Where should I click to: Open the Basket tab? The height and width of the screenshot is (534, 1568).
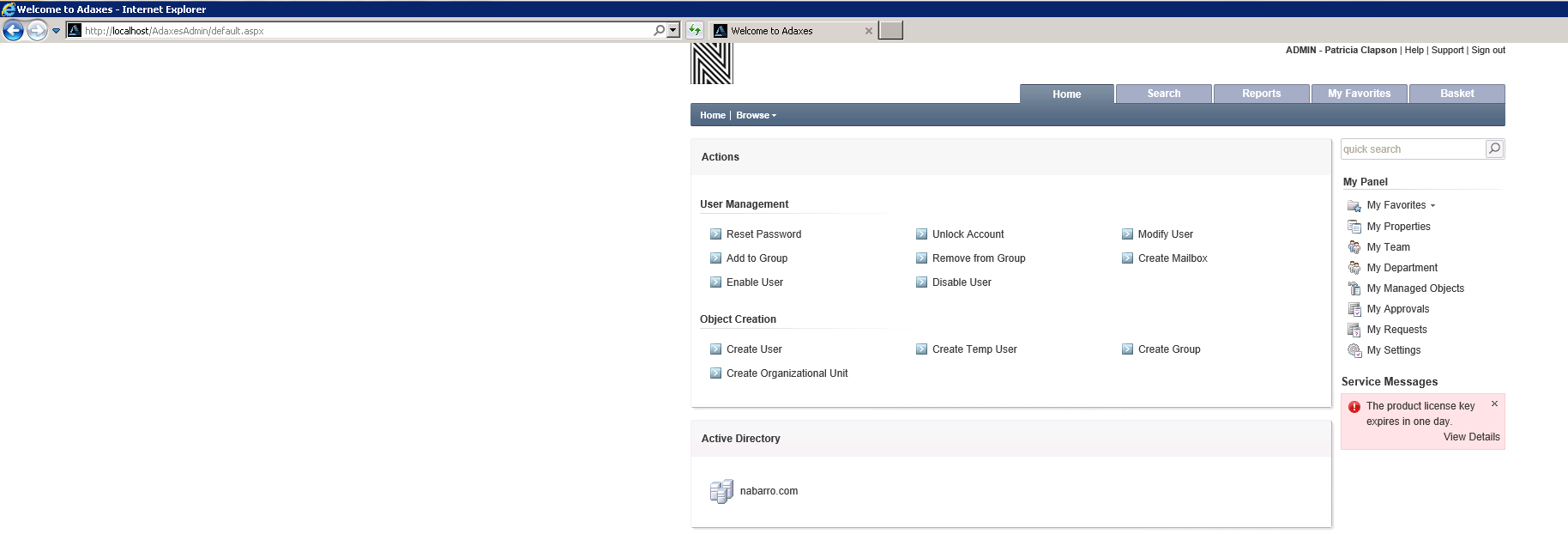(1457, 94)
